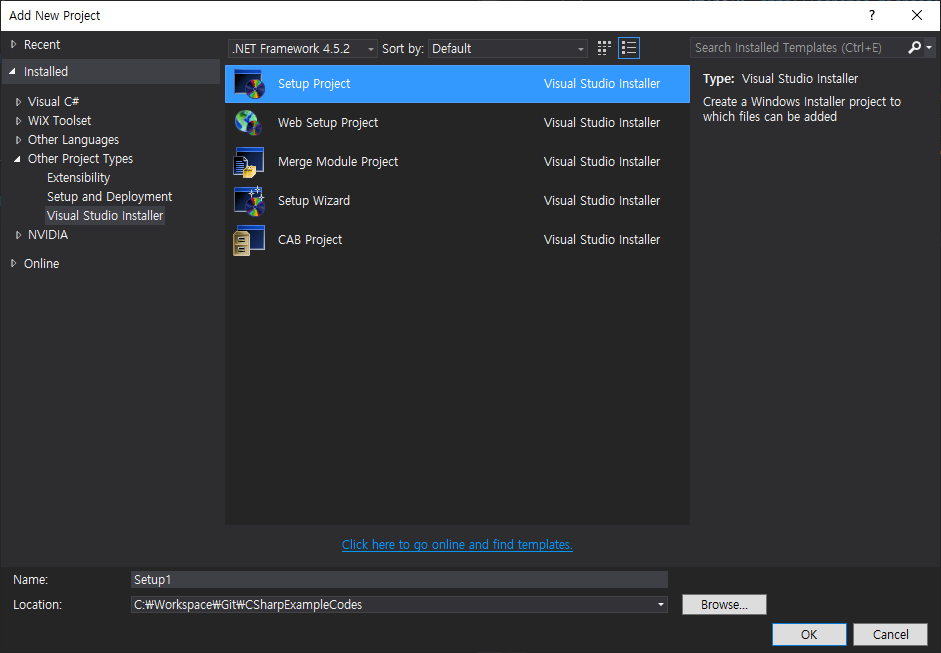This screenshot has width=941, height=653.
Task: Select the Merge Module Project row text
Action: (338, 161)
